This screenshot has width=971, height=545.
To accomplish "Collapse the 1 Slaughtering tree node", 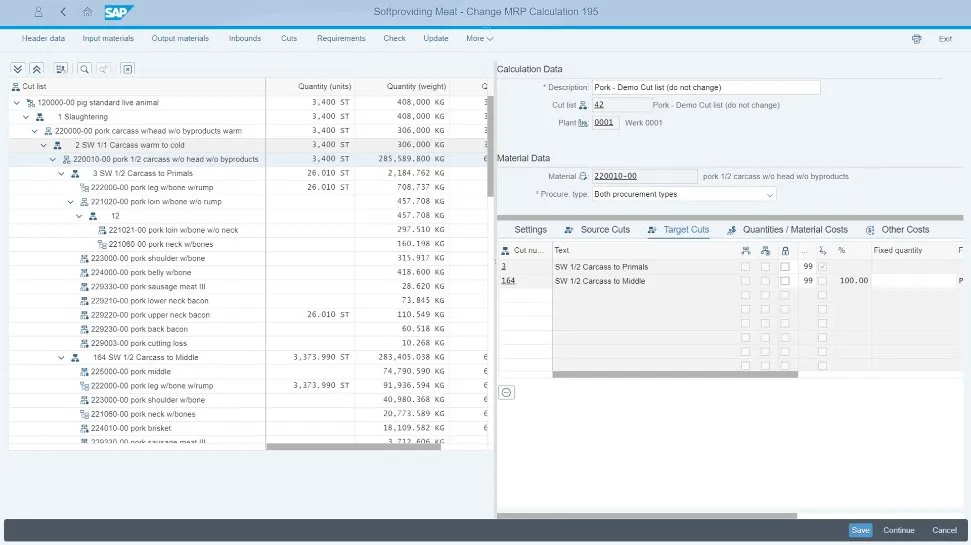I will click(x=25, y=117).
